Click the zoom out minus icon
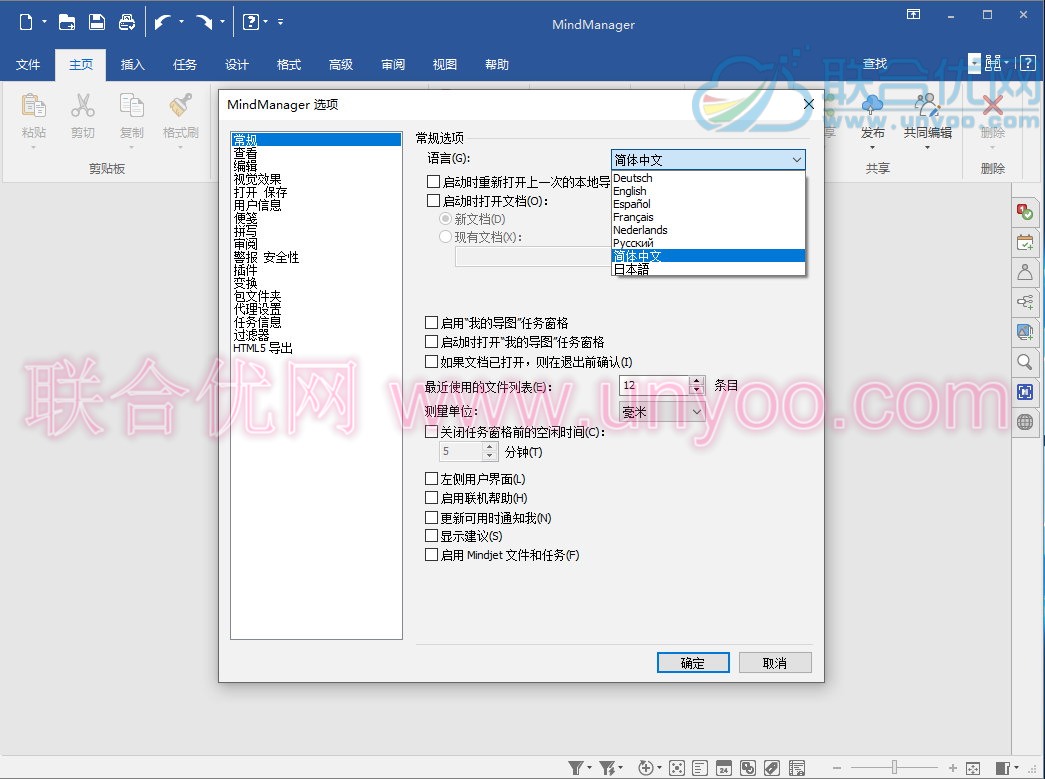The height and width of the screenshot is (779, 1045). click(837, 768)
